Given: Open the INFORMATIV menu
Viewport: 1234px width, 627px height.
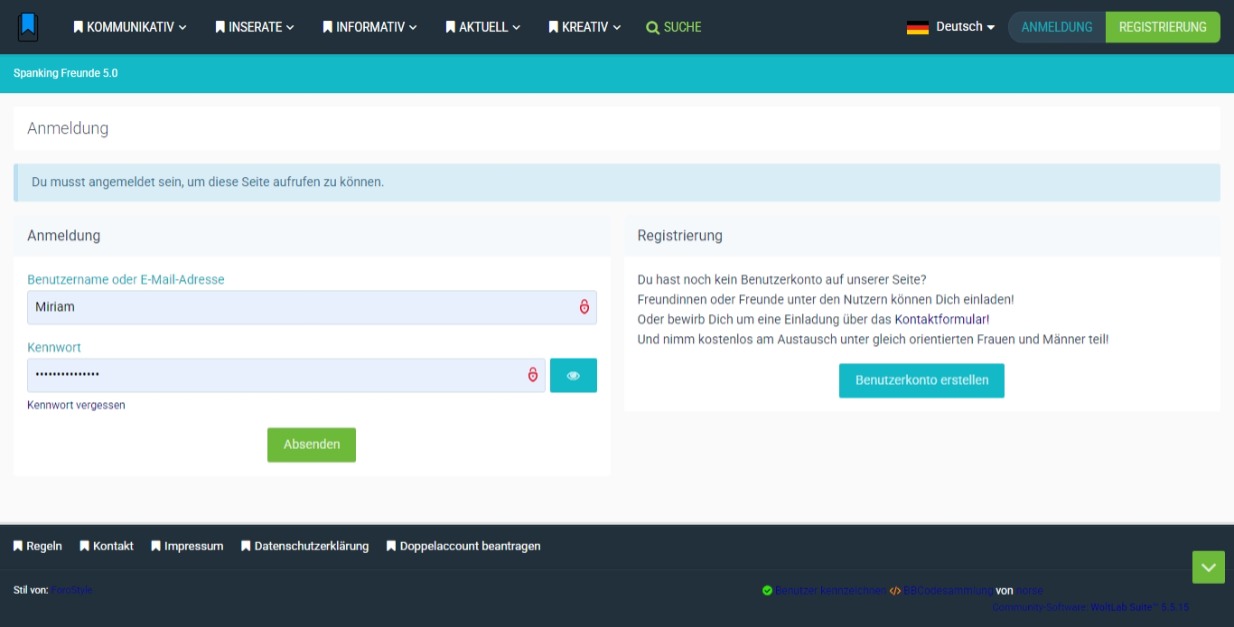Looking at the screenshot, I should point(369,27).
